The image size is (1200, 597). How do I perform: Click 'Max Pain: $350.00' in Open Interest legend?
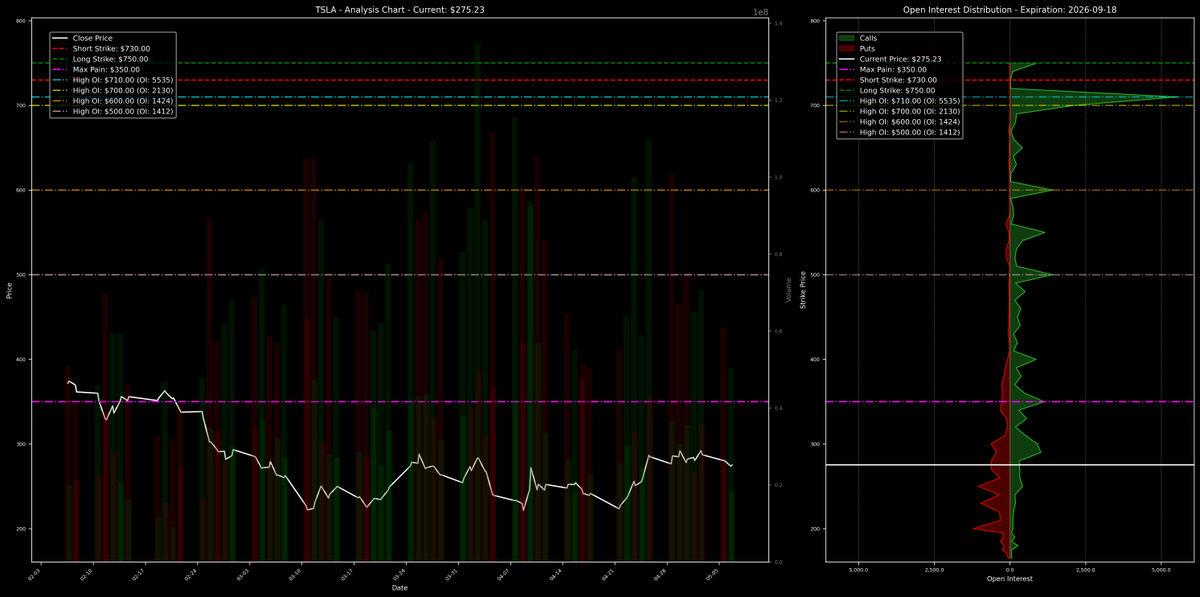tap(892, 69)
